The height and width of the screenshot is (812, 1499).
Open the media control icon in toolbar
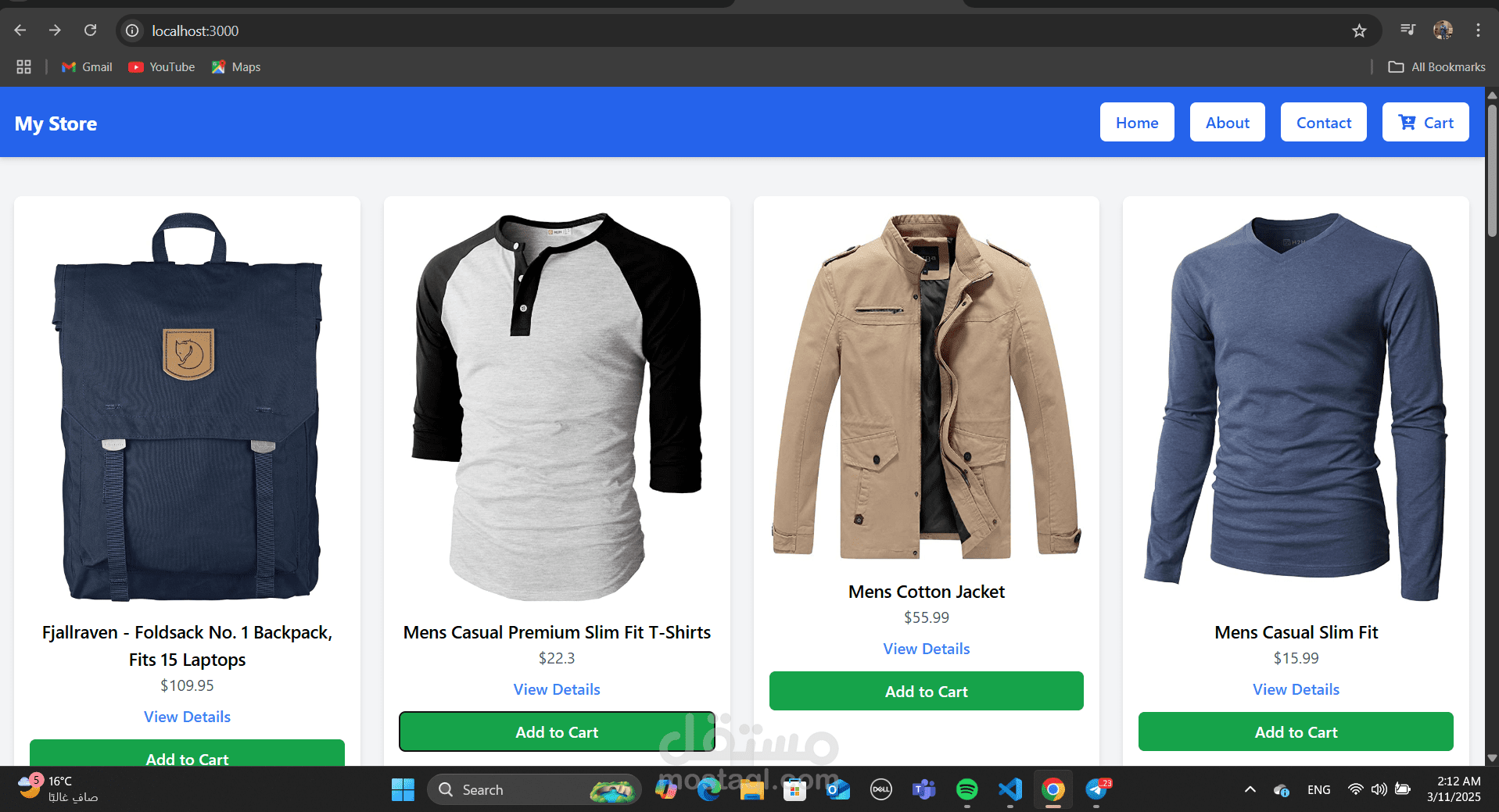(1408, 30)
